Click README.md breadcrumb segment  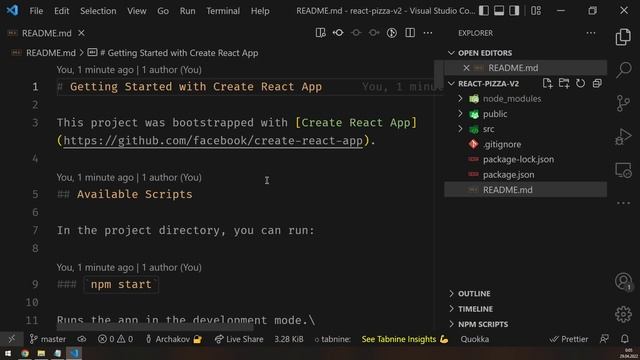pos(51,53)
